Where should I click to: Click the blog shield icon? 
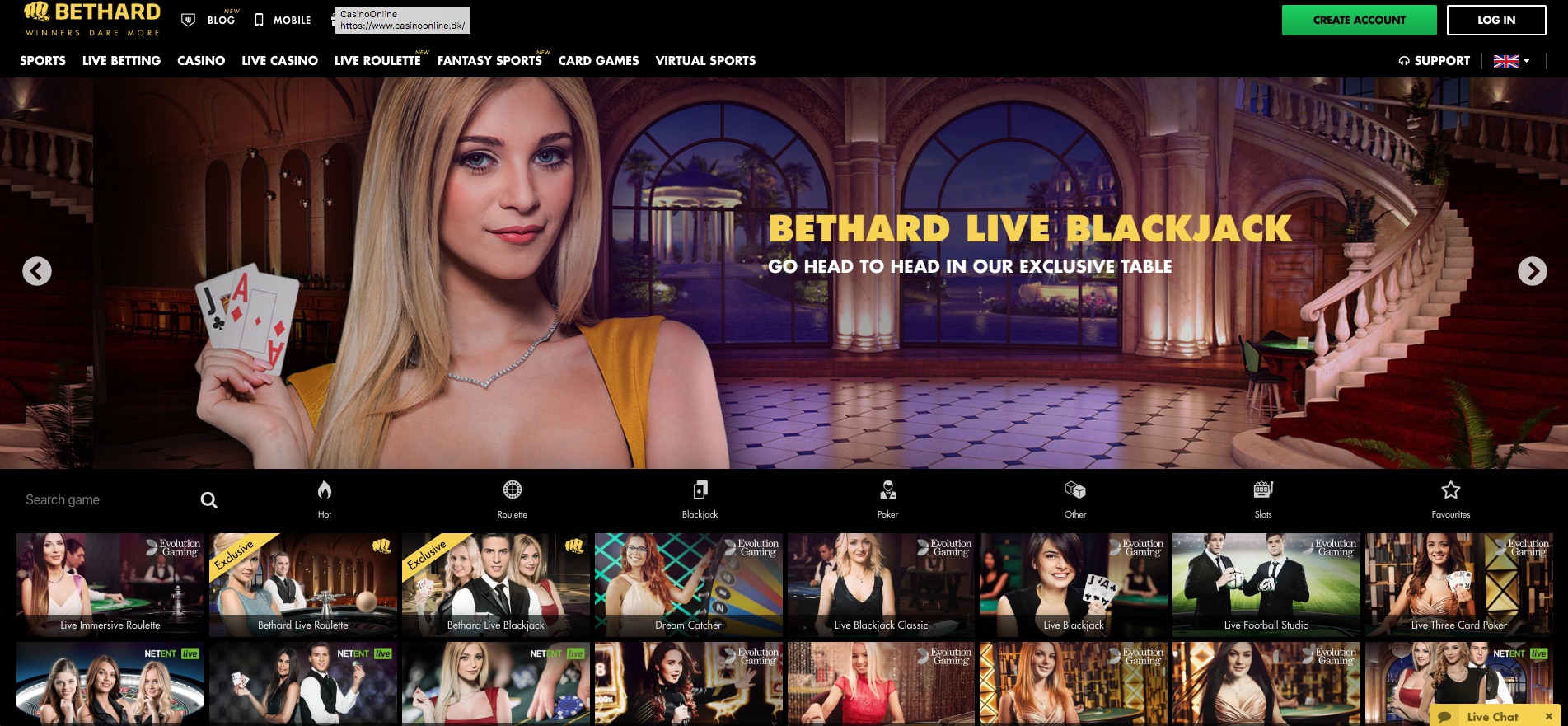188,20
